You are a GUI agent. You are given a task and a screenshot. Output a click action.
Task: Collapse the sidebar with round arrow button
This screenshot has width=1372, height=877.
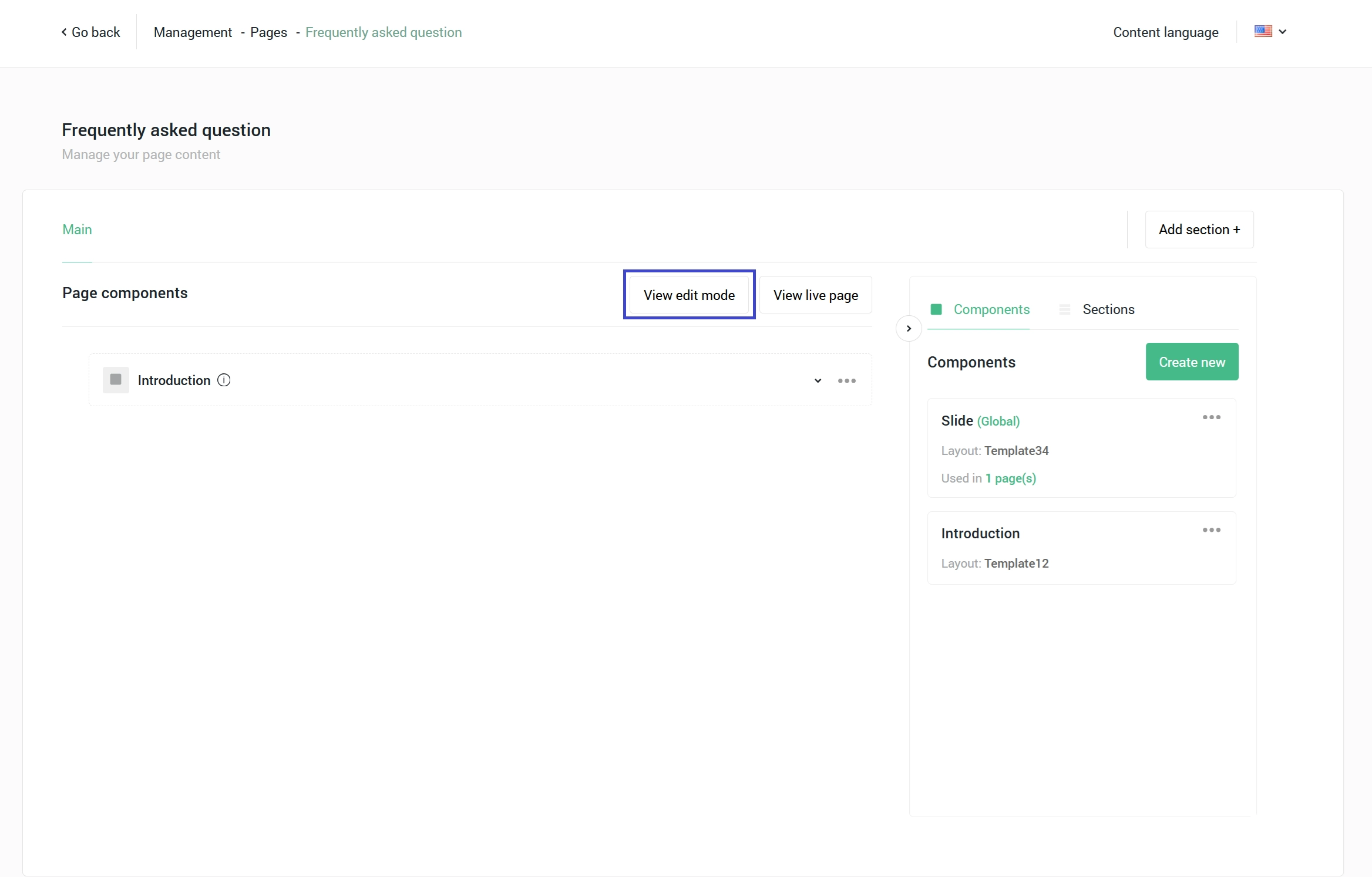click(908, 329)
